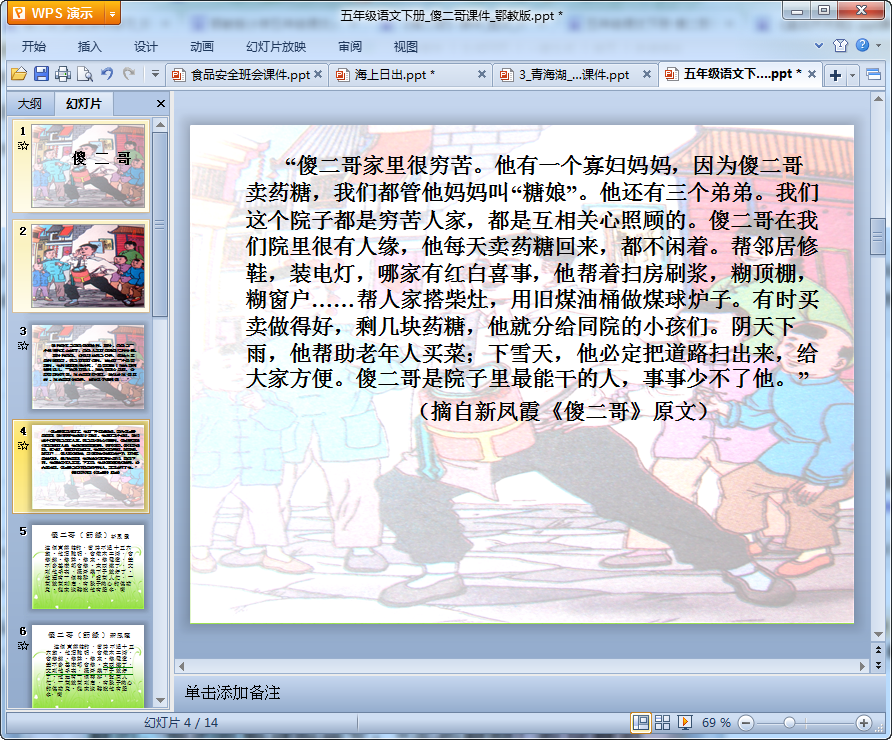892x740 pixels.
Task: Go to previous slide double-arrow button
Action: pyautogui.click(x=878, y=650)
